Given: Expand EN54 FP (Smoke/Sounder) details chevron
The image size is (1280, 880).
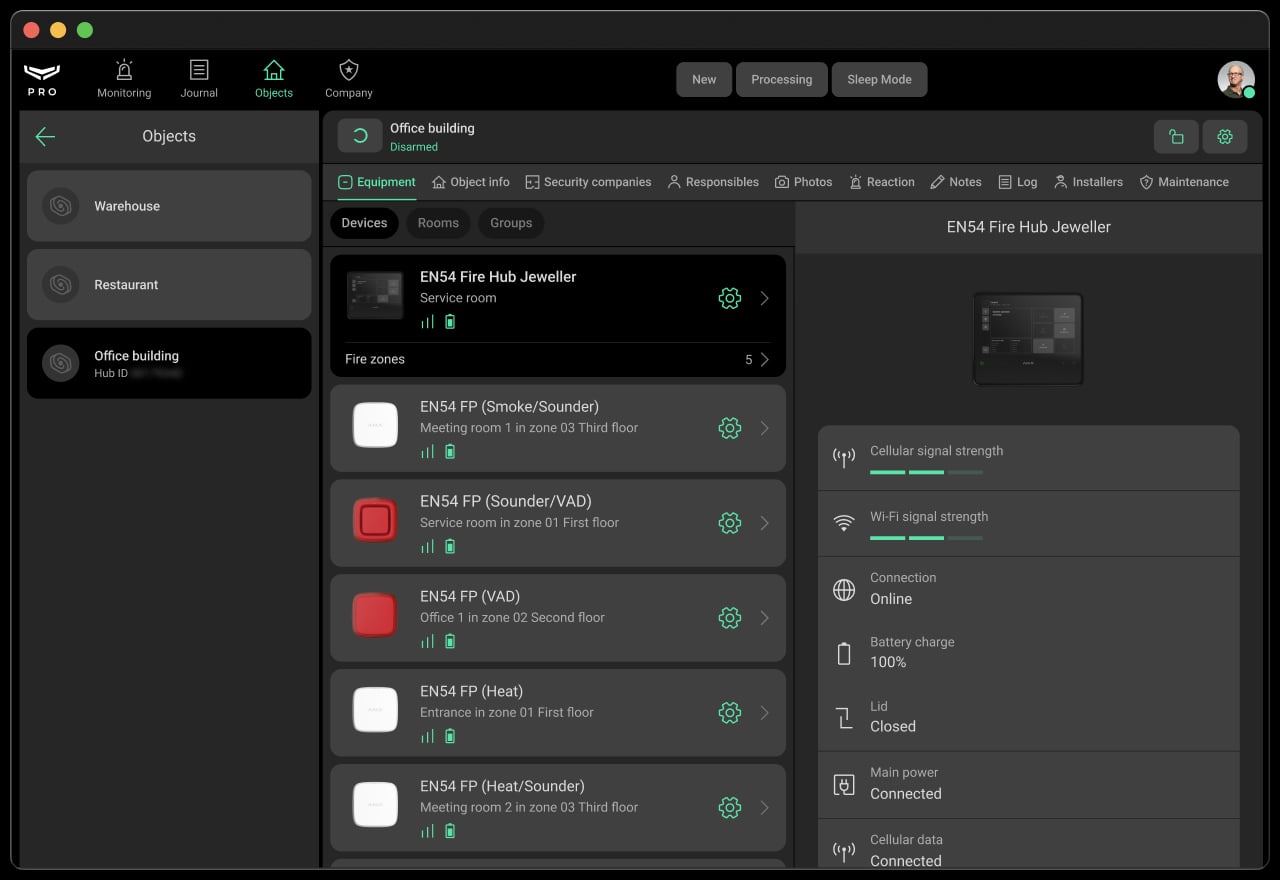Looking at the screenshot, I should pos(765,428).
